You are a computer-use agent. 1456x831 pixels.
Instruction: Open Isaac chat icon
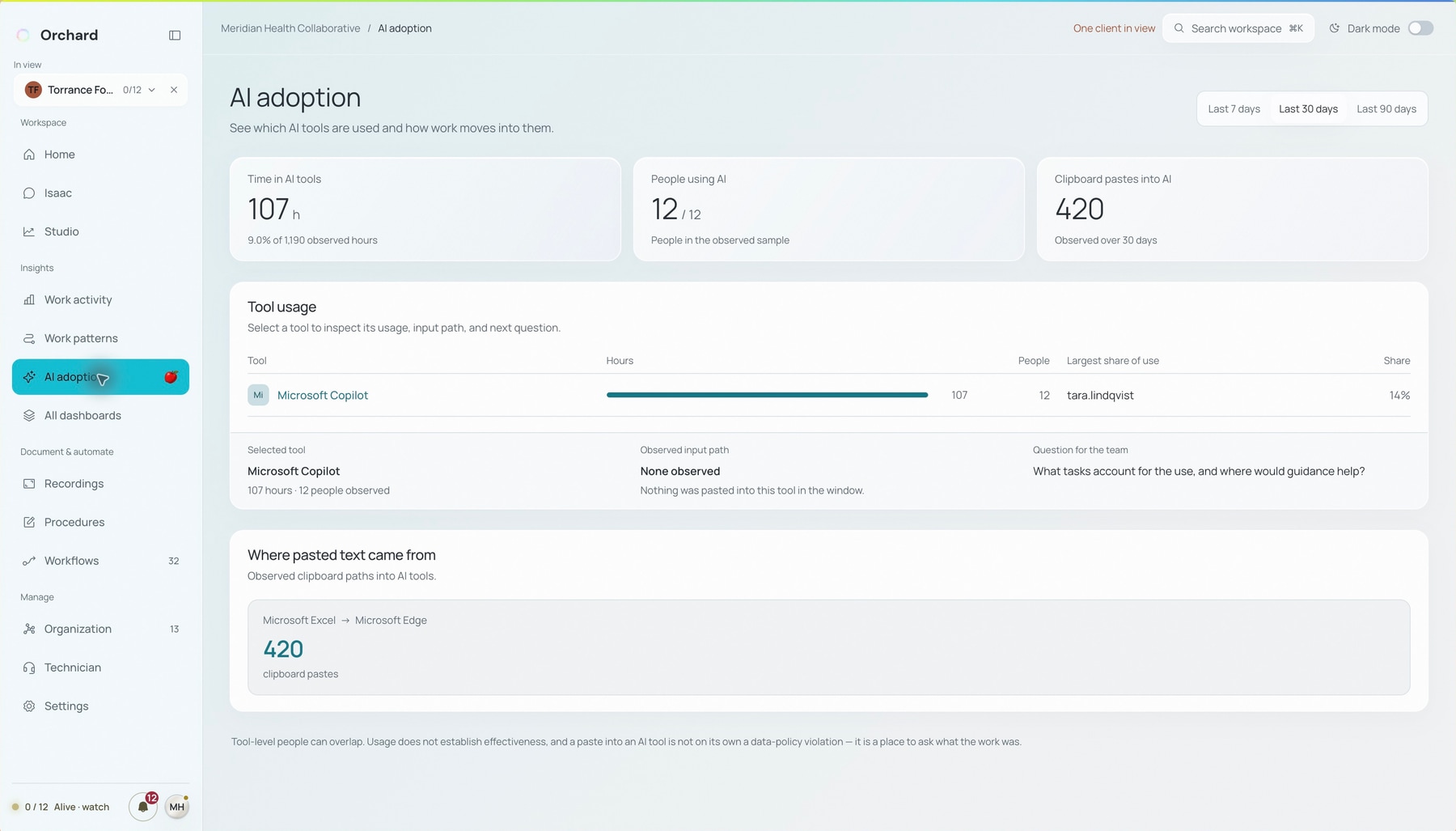29,193
